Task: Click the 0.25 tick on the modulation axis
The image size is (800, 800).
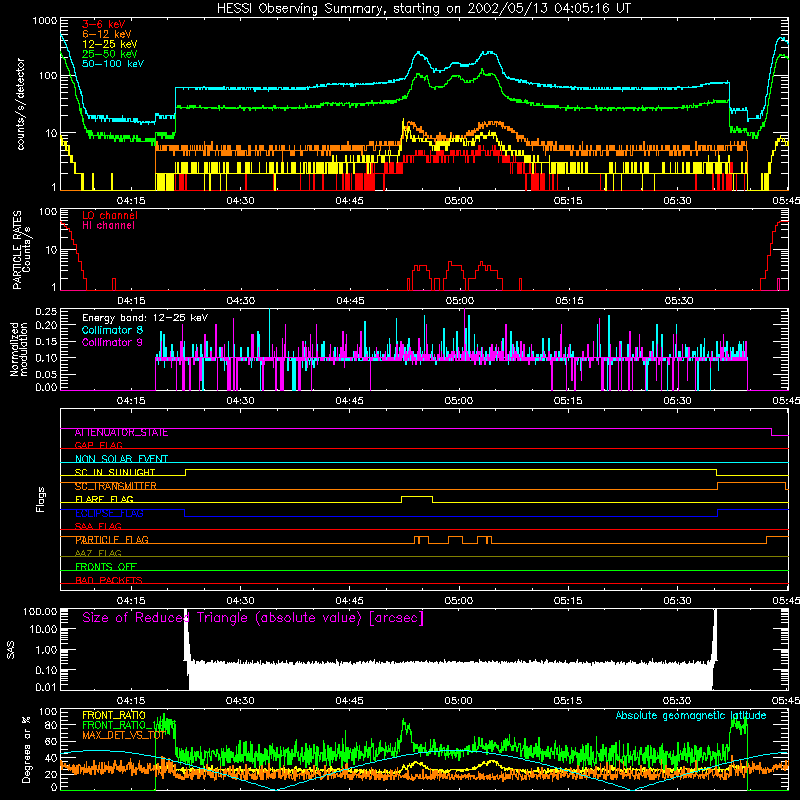Action: 46,312
